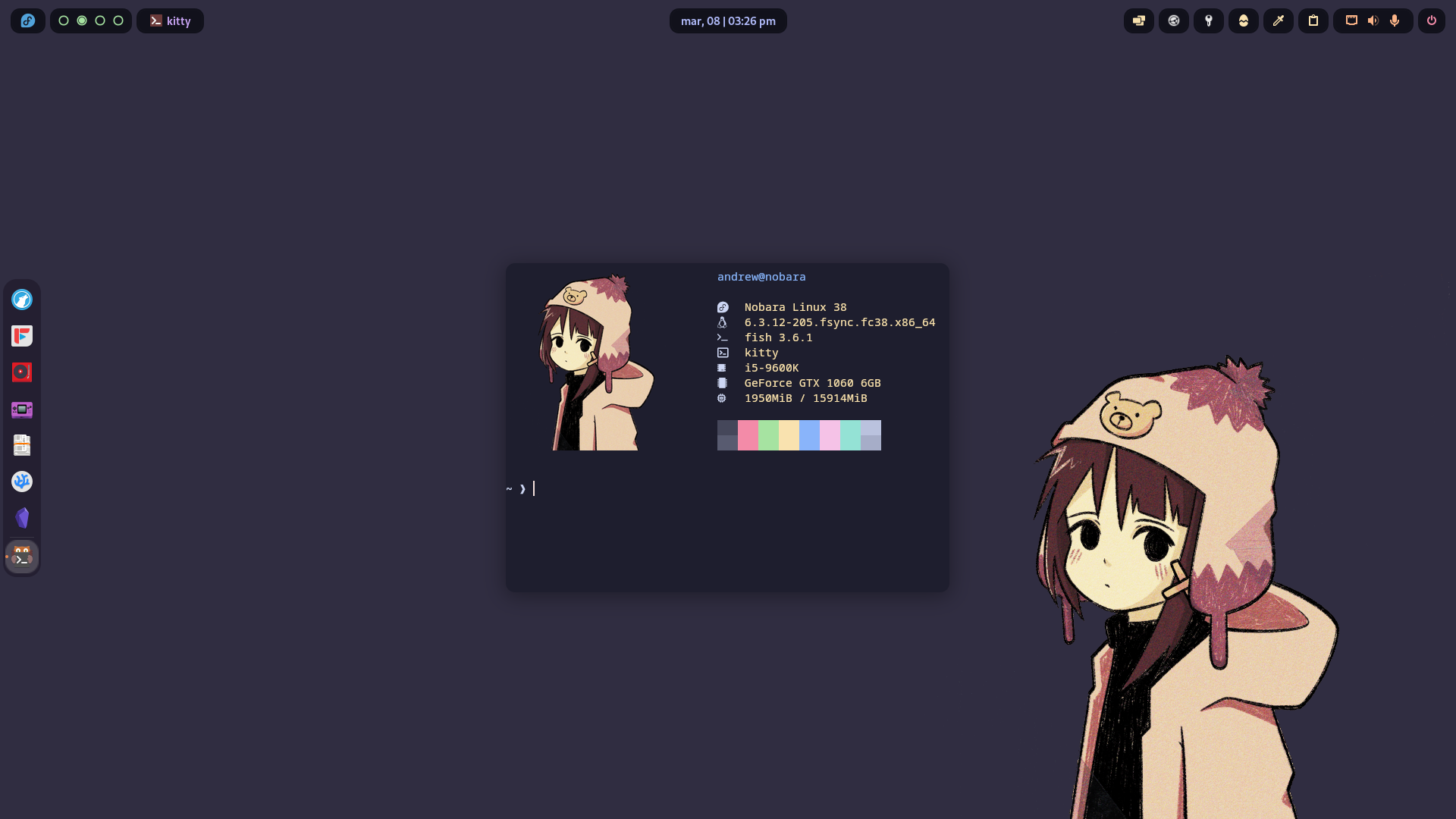The image size is (1456, 819).
Task: Launch FreeTube from the dock
Action: [22, 336]
